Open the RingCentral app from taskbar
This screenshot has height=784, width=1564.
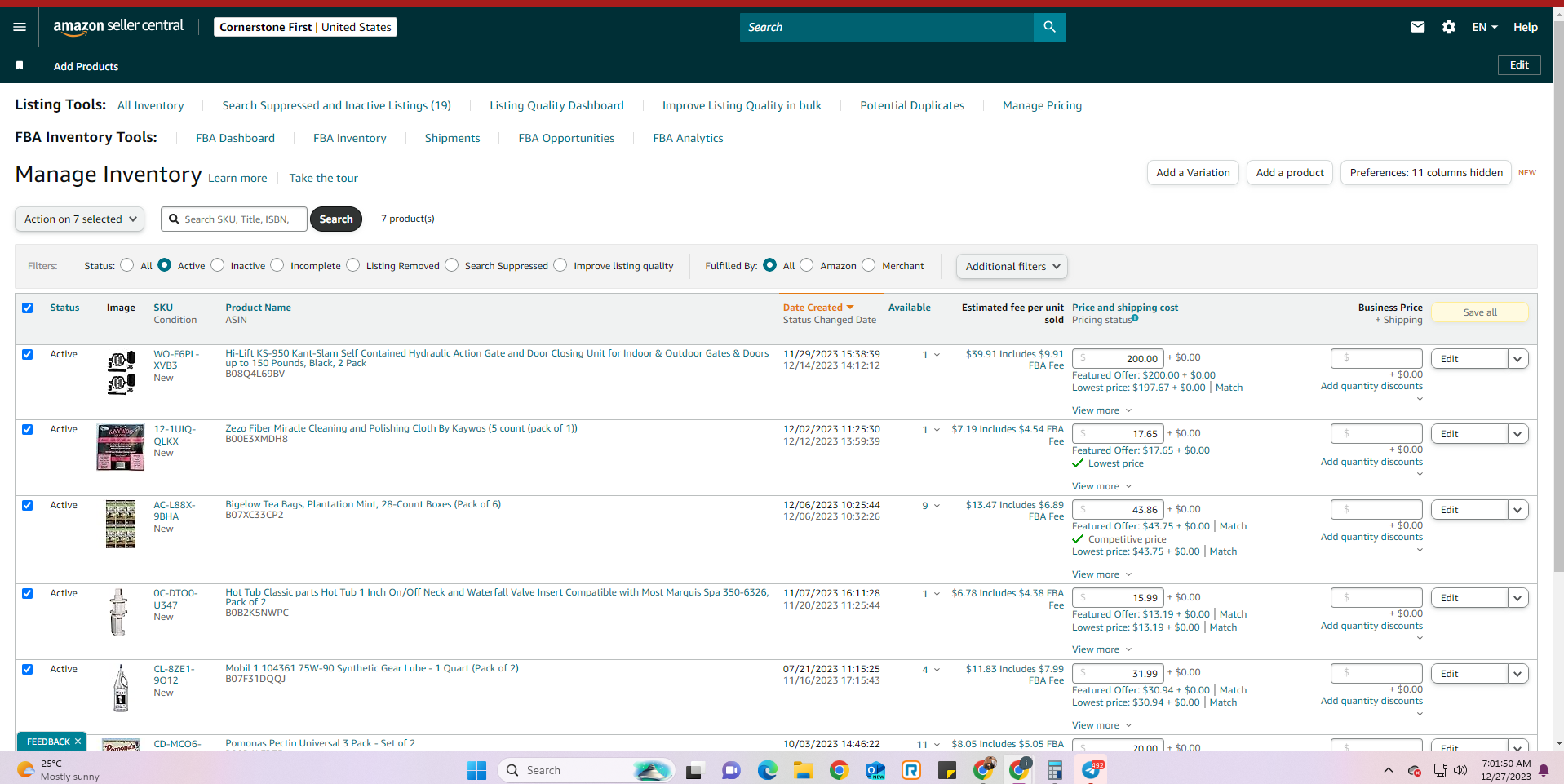(x=911, y=770)
